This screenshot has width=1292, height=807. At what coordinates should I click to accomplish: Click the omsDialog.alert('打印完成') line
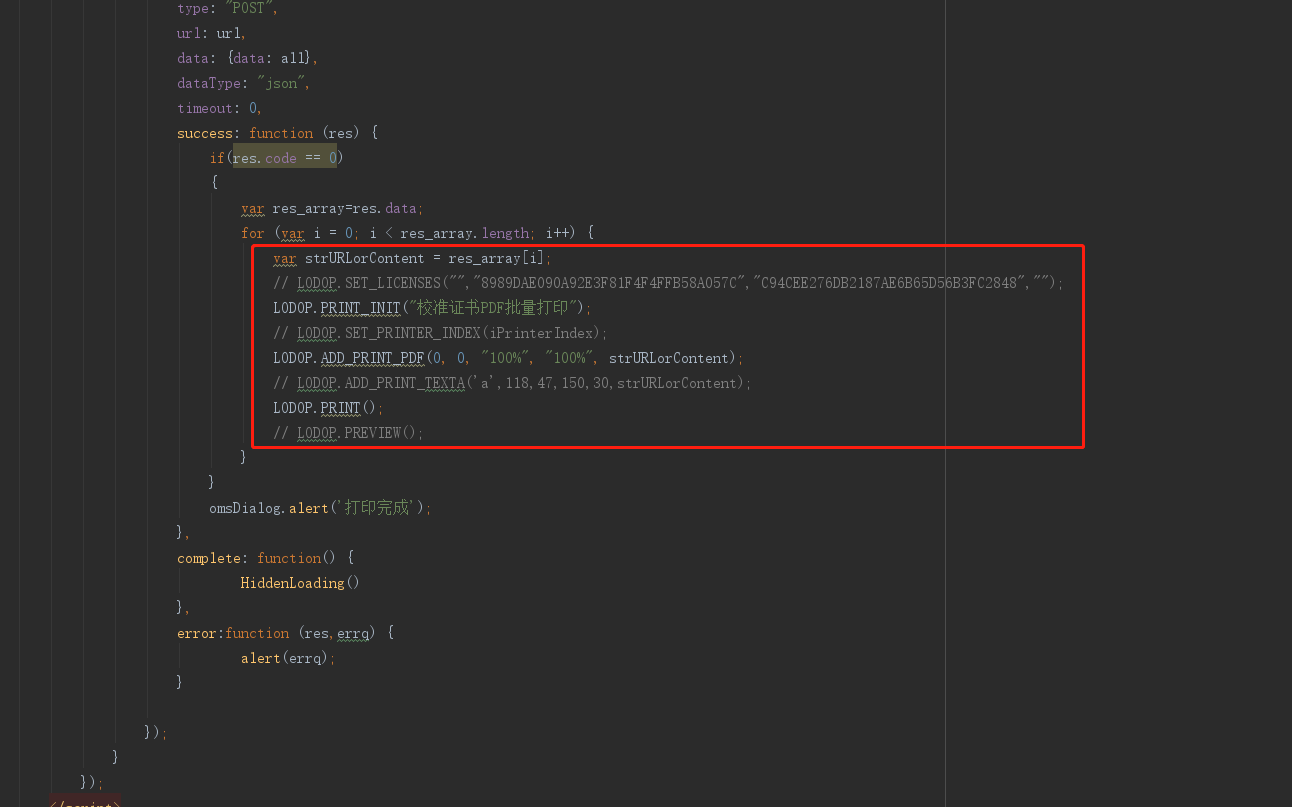point(320,508)
